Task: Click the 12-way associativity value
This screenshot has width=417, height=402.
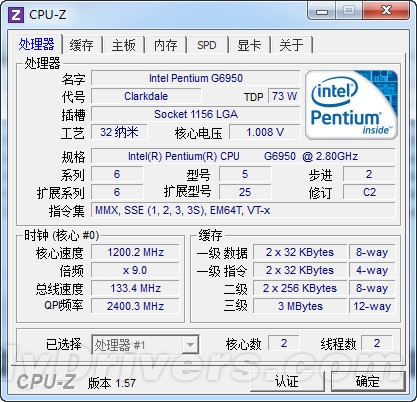Action: [372, 306]
